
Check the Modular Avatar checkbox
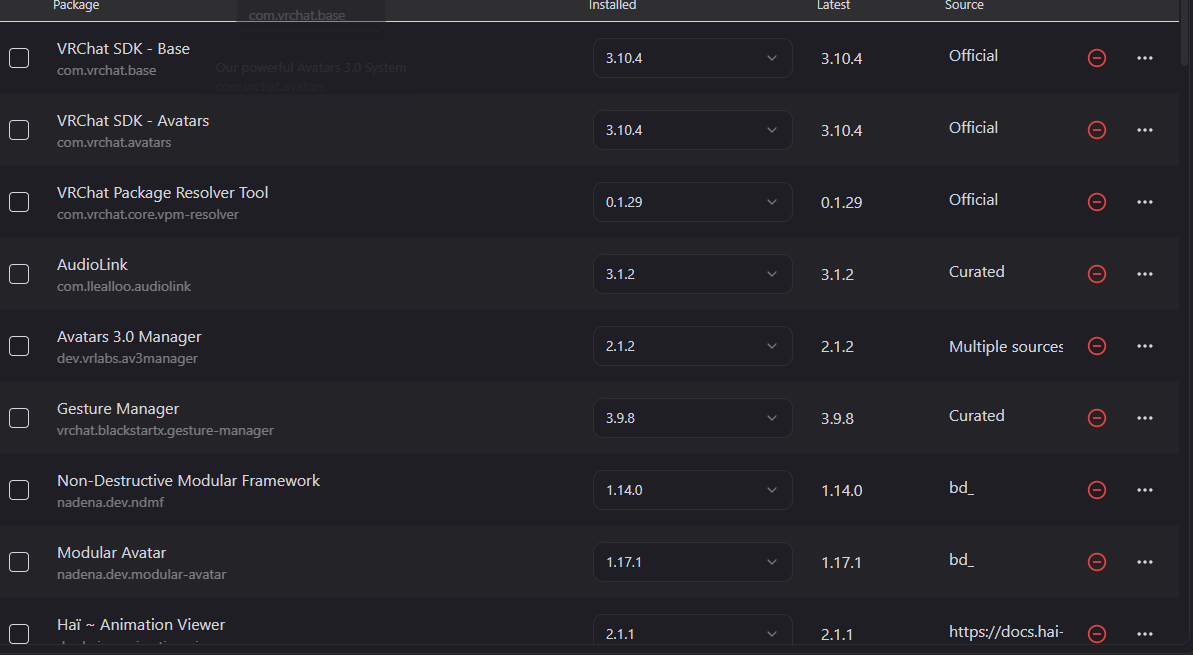(x=19, y=562)
